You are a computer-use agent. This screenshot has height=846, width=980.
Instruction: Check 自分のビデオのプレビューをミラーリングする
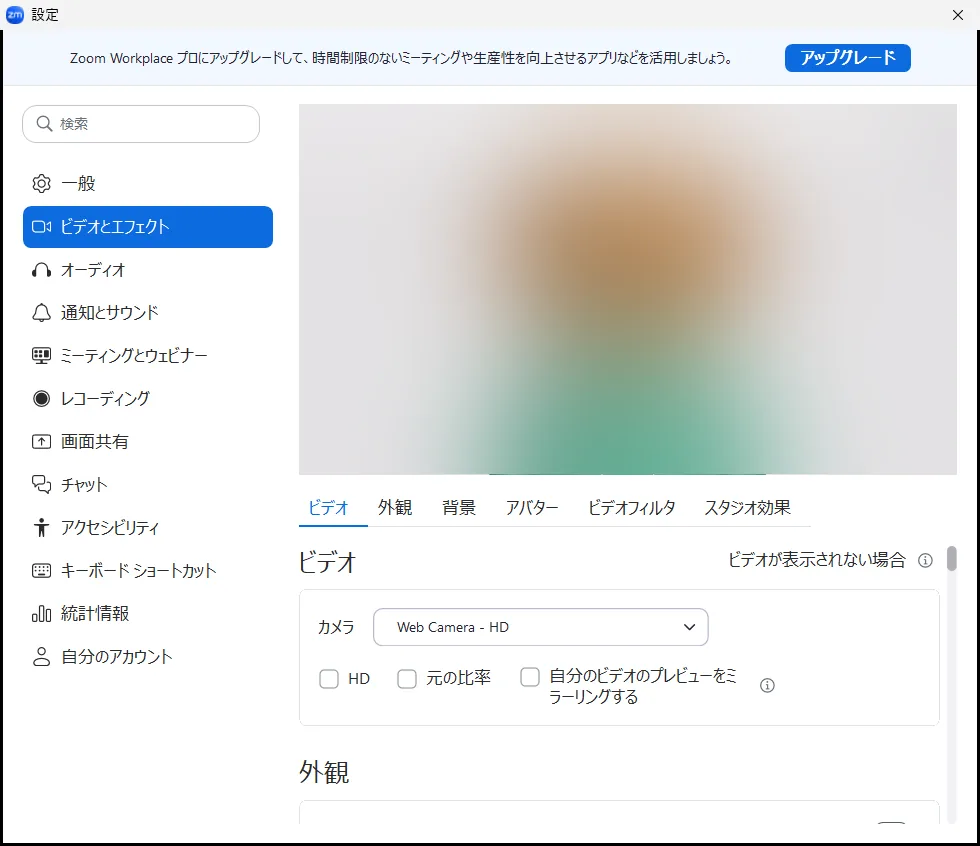click(530, 676)
